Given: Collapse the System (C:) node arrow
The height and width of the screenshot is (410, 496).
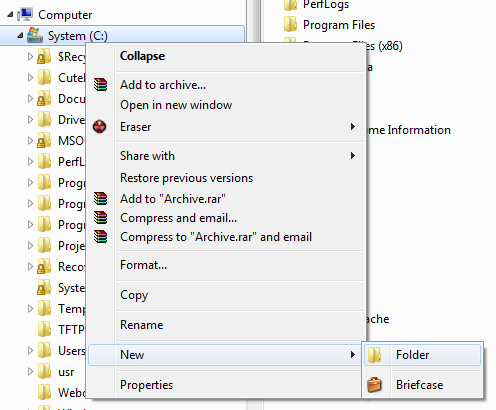Looking at the screenshot, I should coord(20,35).
